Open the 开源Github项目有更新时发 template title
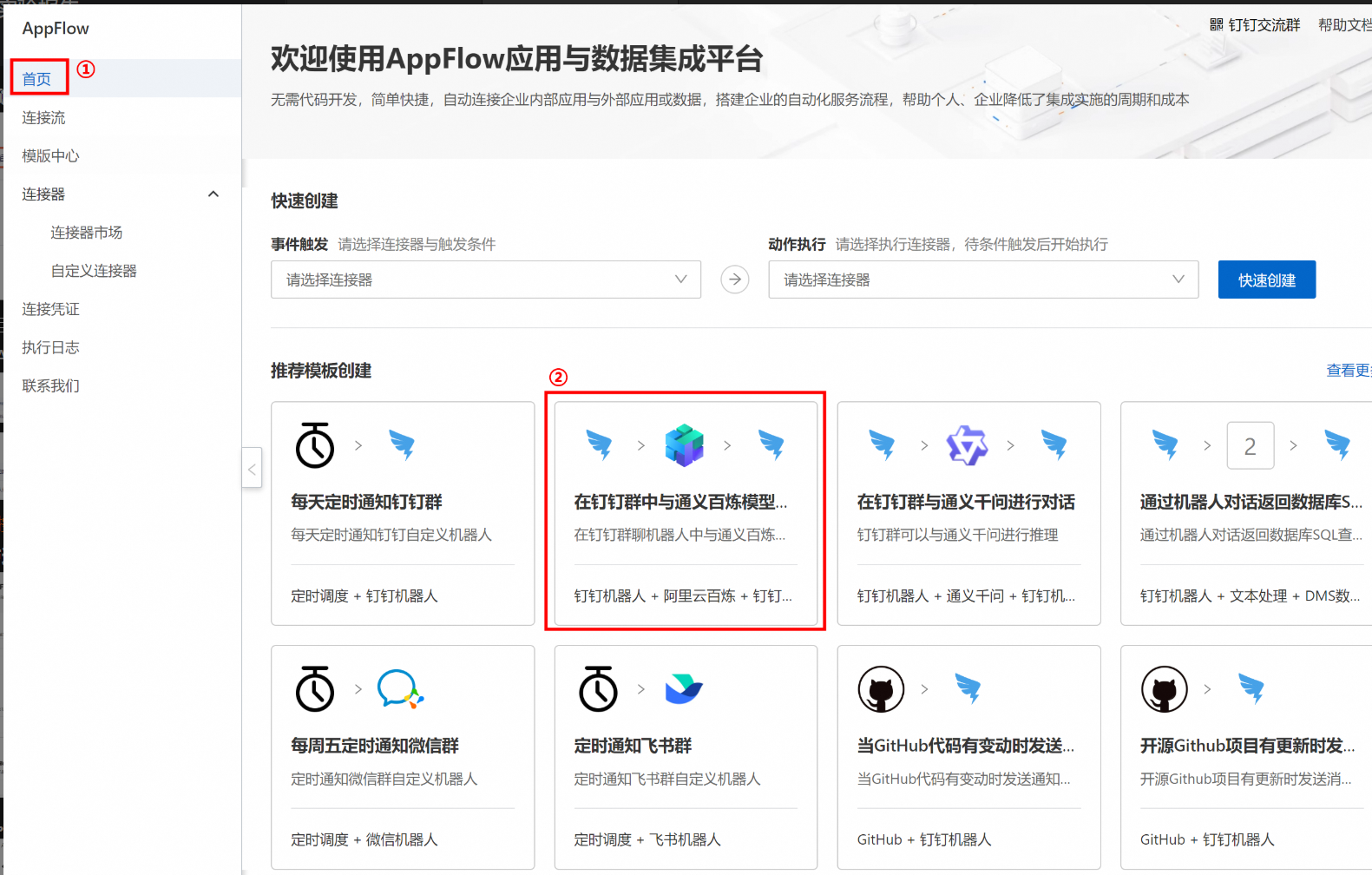Image resolution: width=1372 pixels, height=875 pixels. click(x=1248, y=746)
